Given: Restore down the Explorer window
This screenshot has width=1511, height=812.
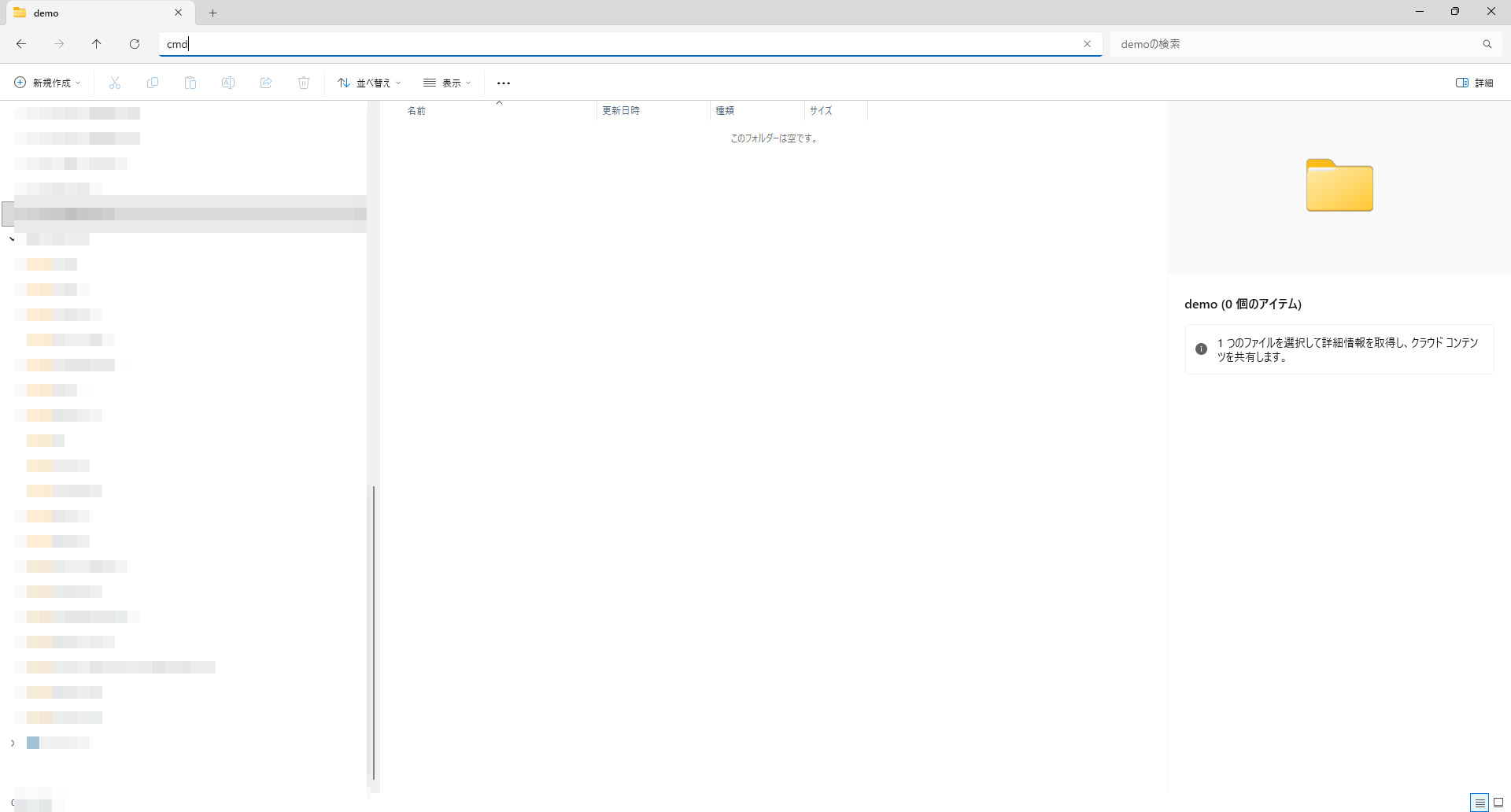Looking at the screenshot, I should (x=1455, y=12).
